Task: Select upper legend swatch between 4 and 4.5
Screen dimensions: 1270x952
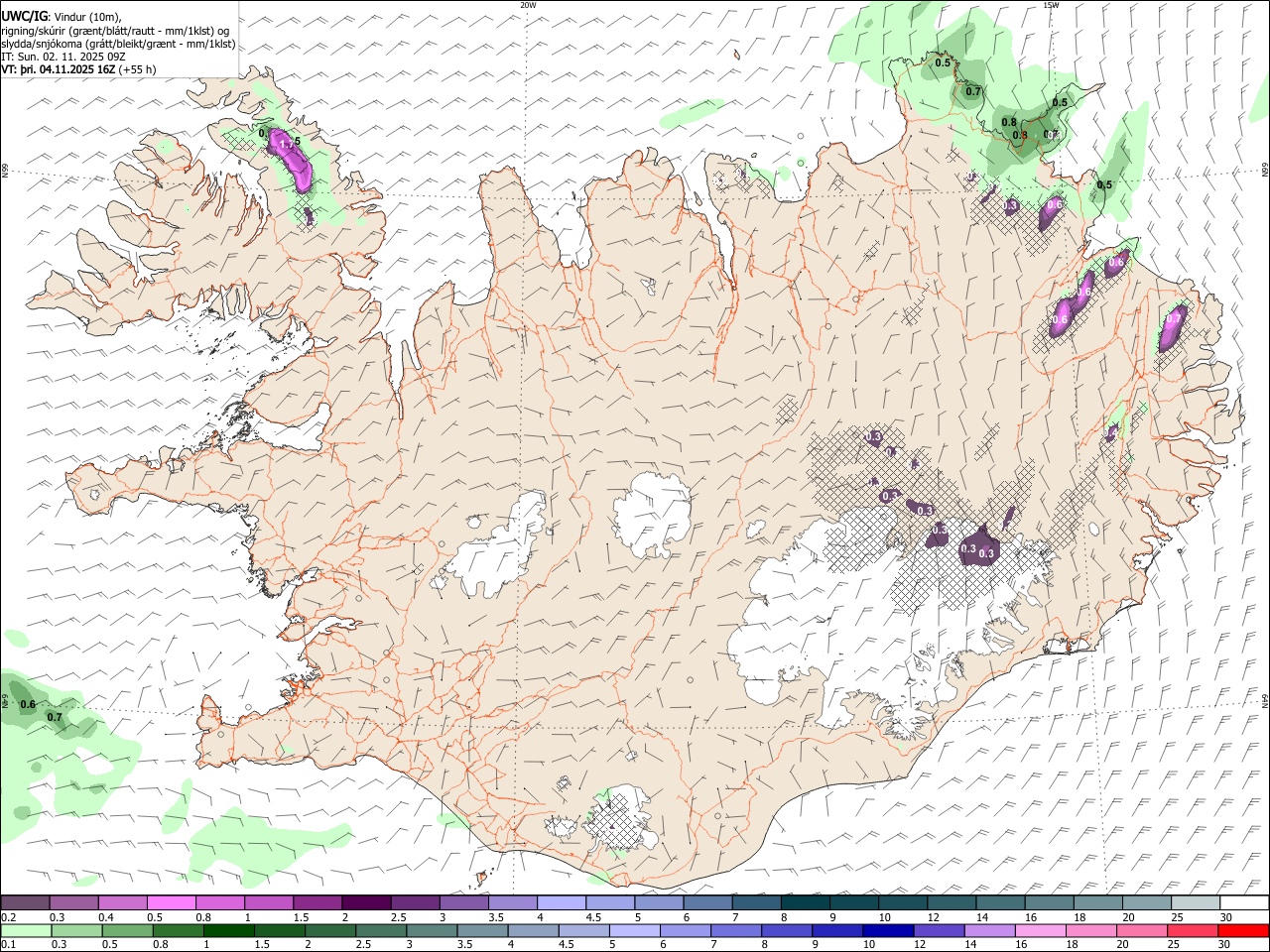Action: tap(561, 902)
